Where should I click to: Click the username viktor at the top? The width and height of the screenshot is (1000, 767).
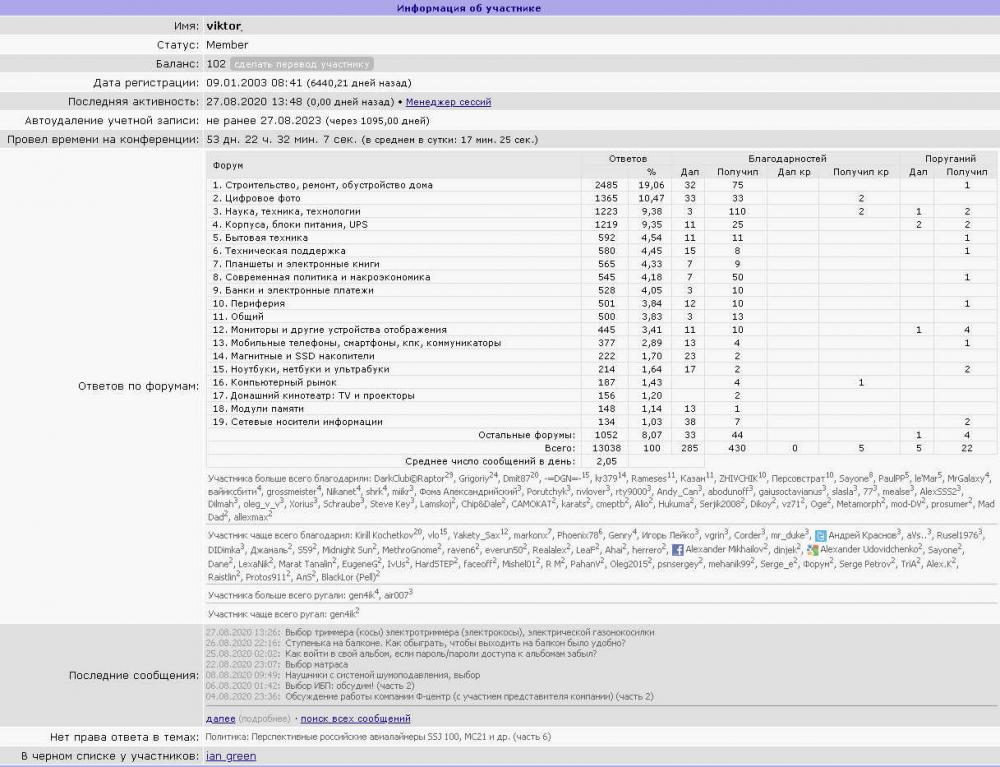[223, 26]
